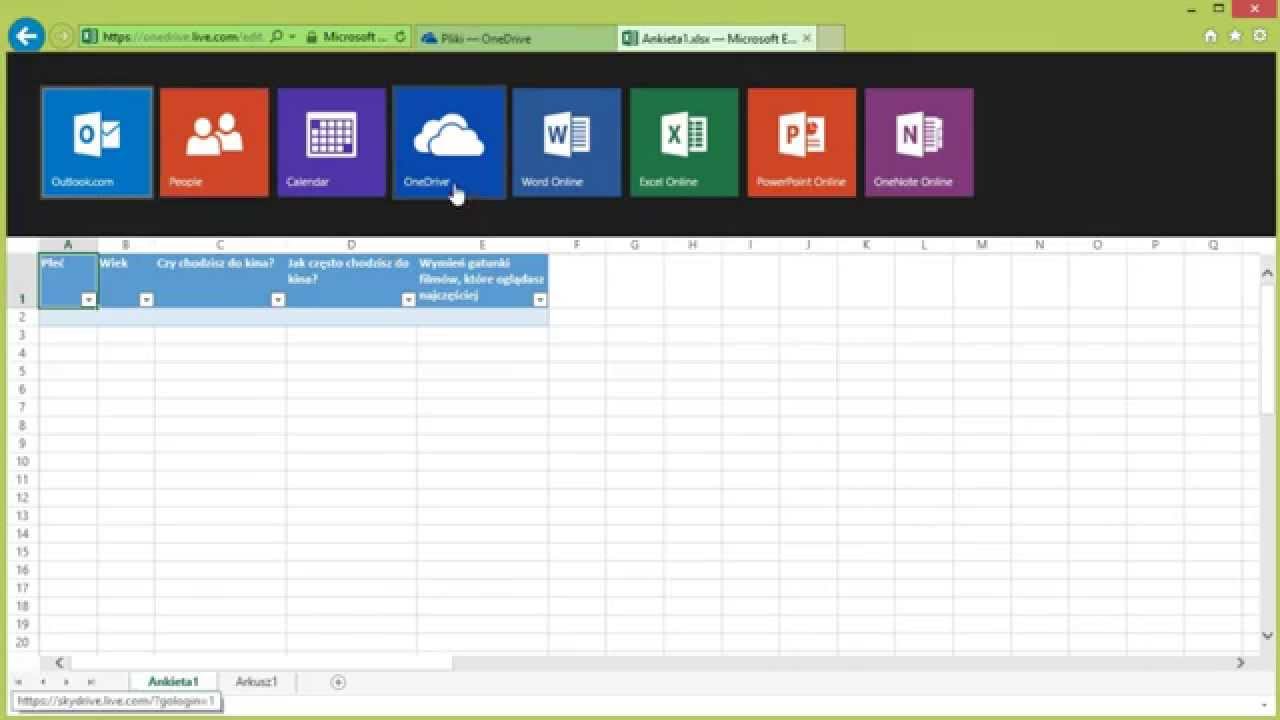Open the Calendar tile

pyautogui.click(x=332, y=142)
